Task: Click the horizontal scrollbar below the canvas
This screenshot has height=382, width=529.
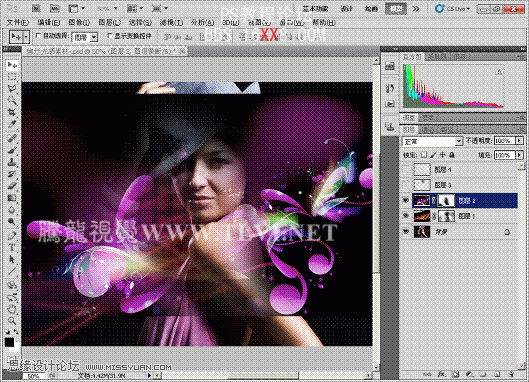Action: 263,375
